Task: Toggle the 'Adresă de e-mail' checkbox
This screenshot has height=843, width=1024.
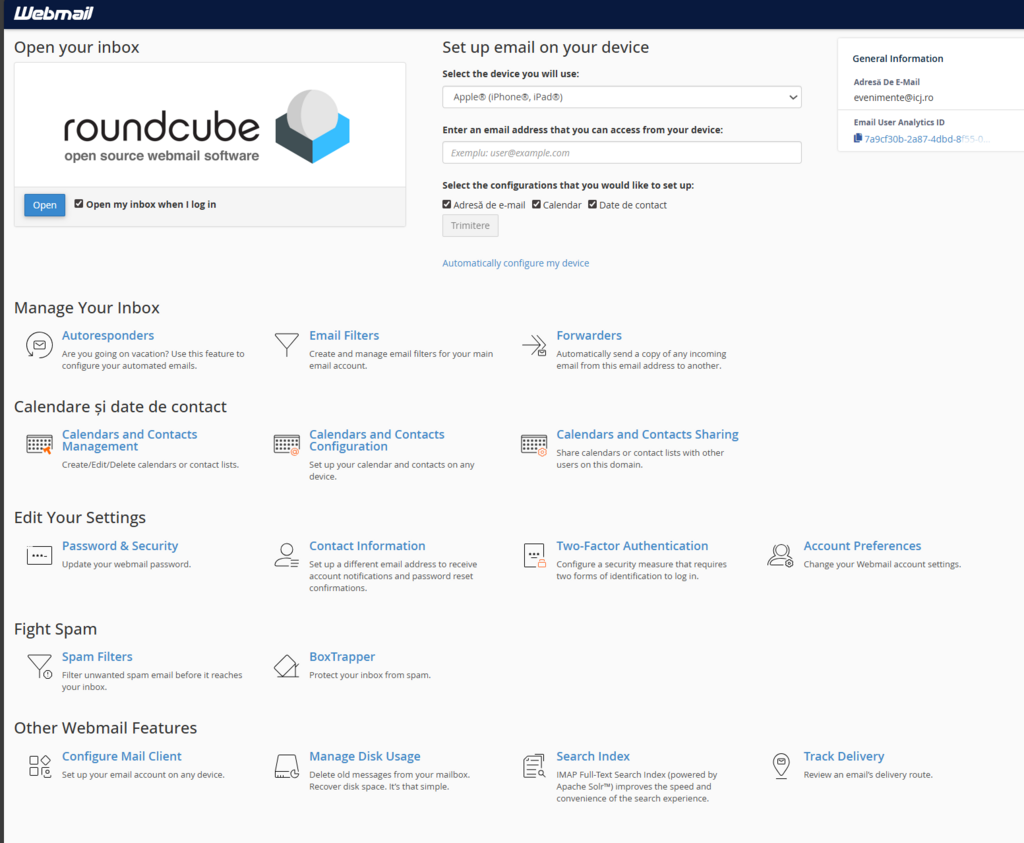Action: coord(447,205)
